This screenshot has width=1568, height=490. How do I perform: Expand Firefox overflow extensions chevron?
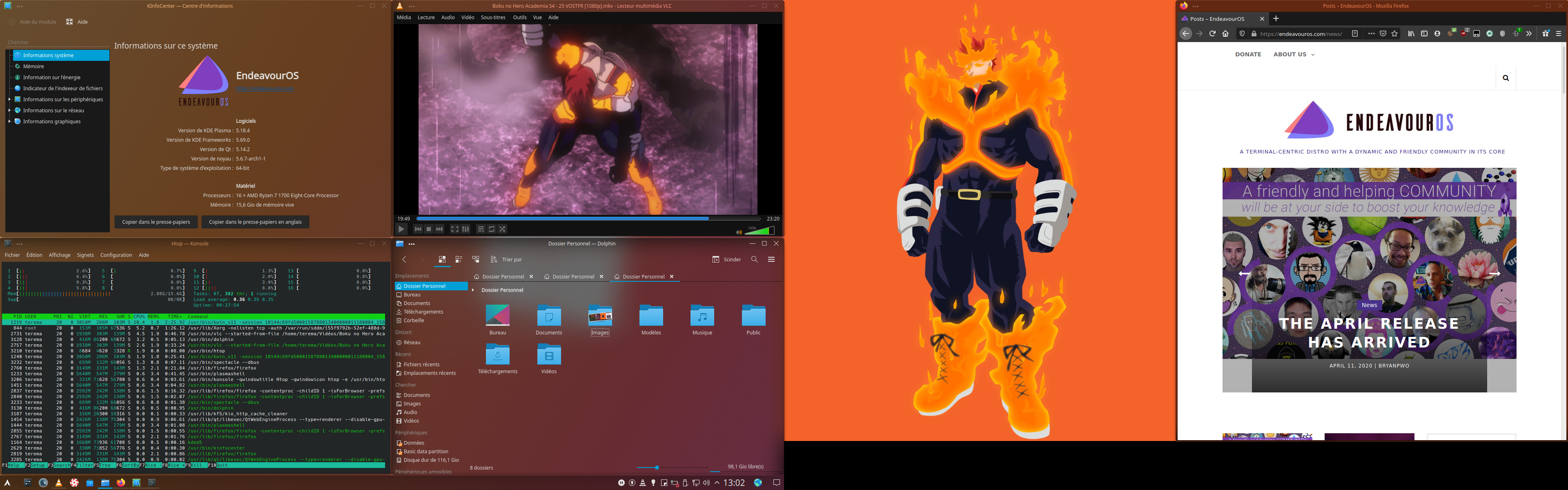pos(1528,34)
